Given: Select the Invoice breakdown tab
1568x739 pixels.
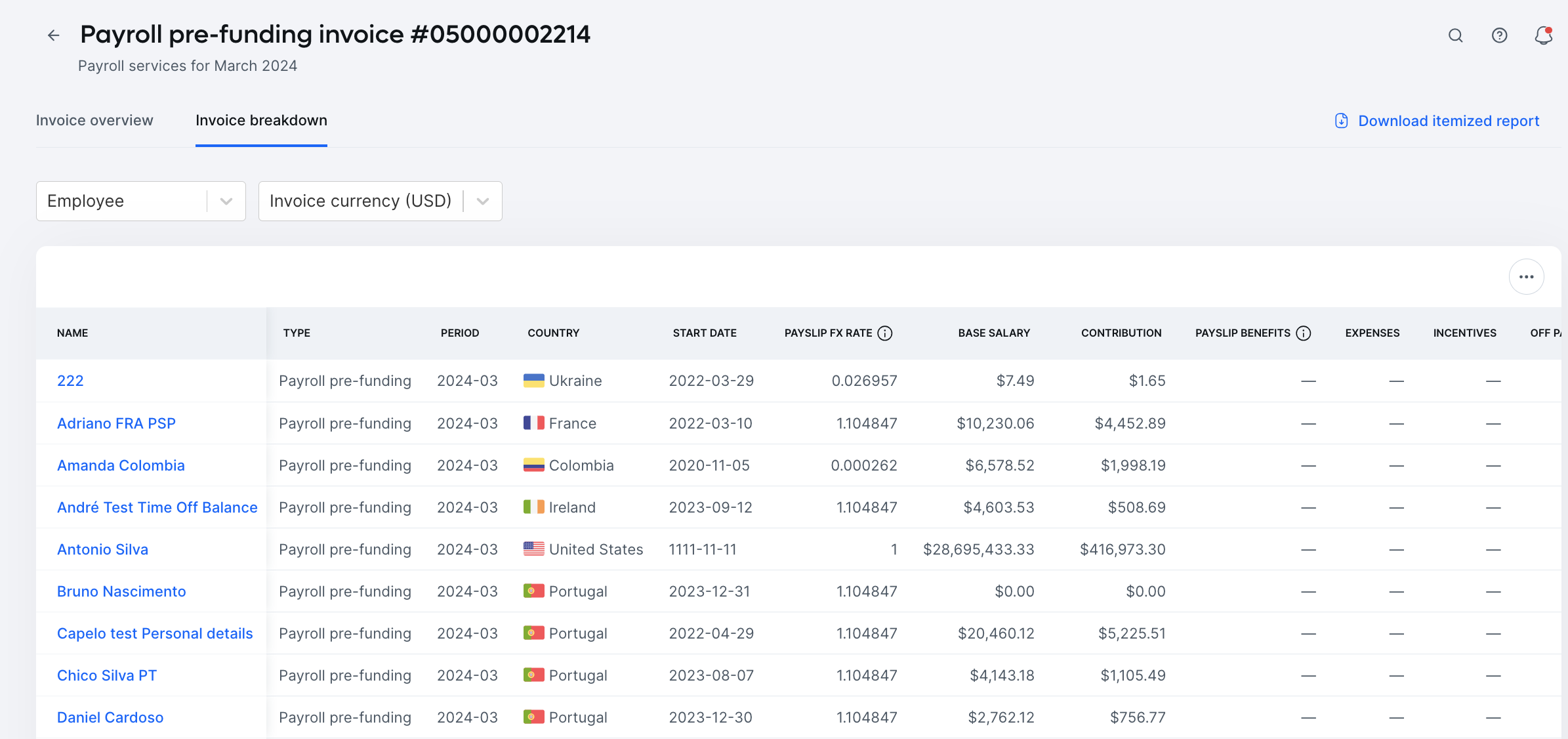Looking at the screenshot, I should [261, 120].
